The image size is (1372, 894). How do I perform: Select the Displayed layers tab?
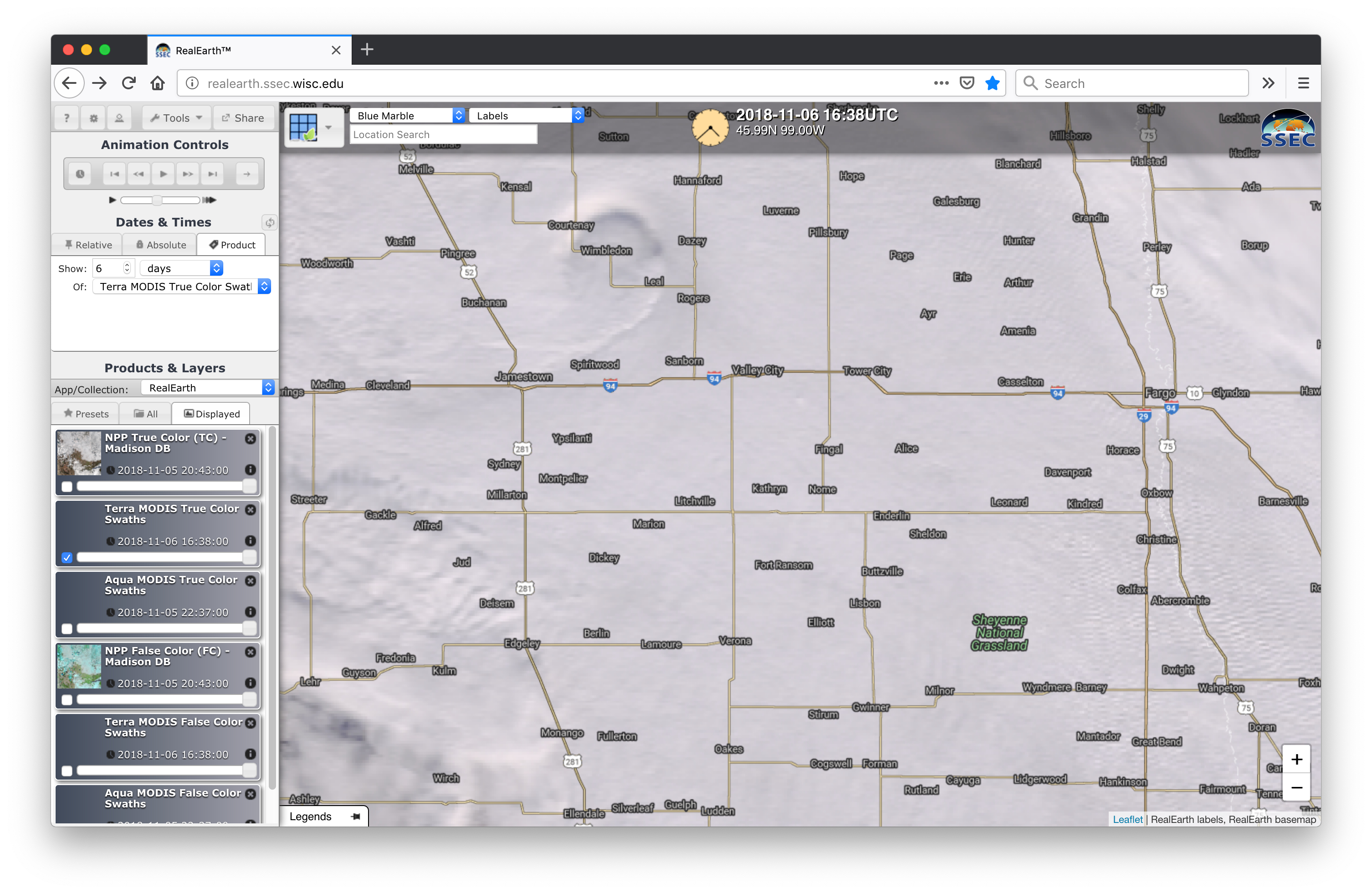(x=211, y=414)
